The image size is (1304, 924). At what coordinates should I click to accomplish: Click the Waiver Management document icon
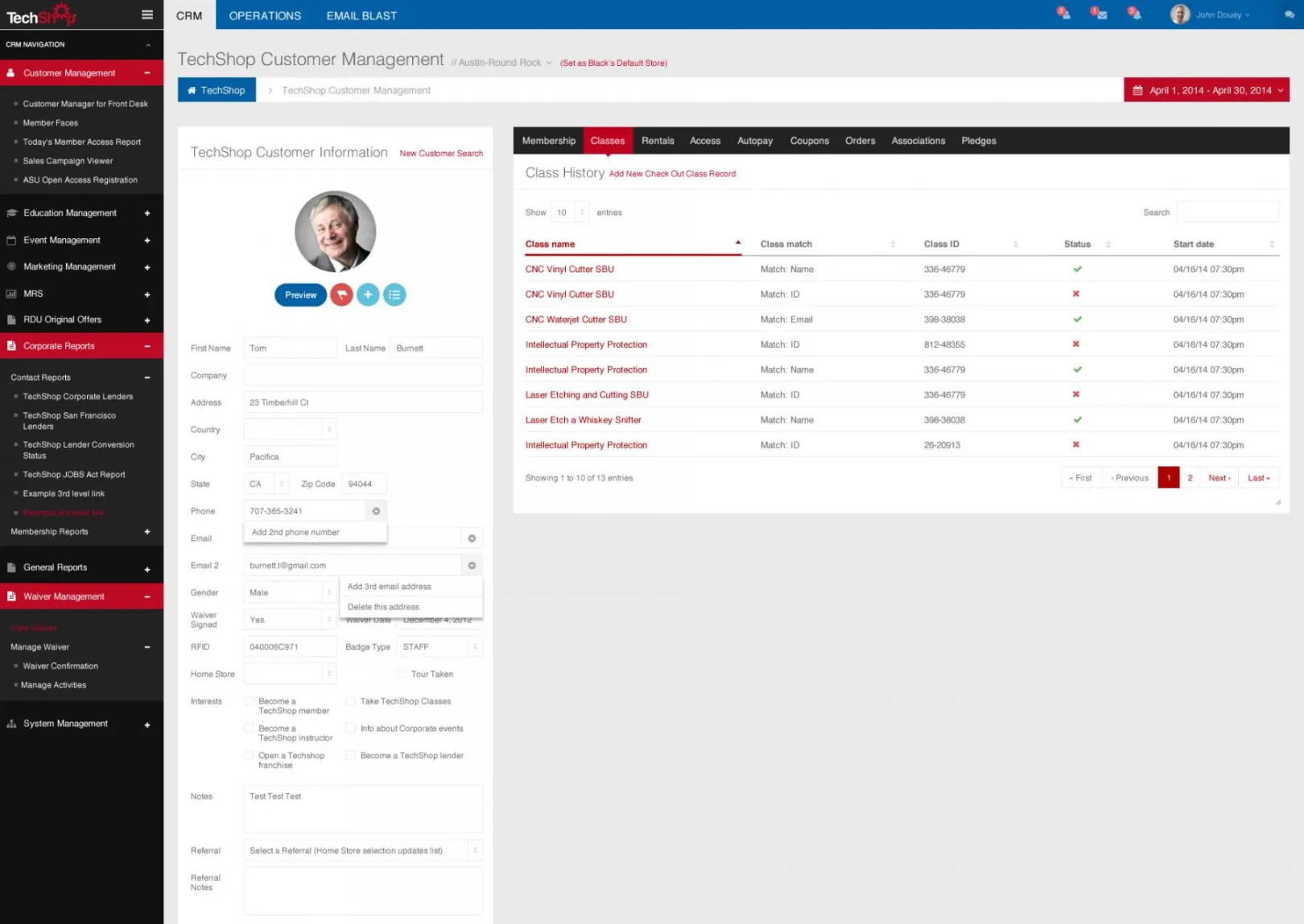[x=11, y=596]
